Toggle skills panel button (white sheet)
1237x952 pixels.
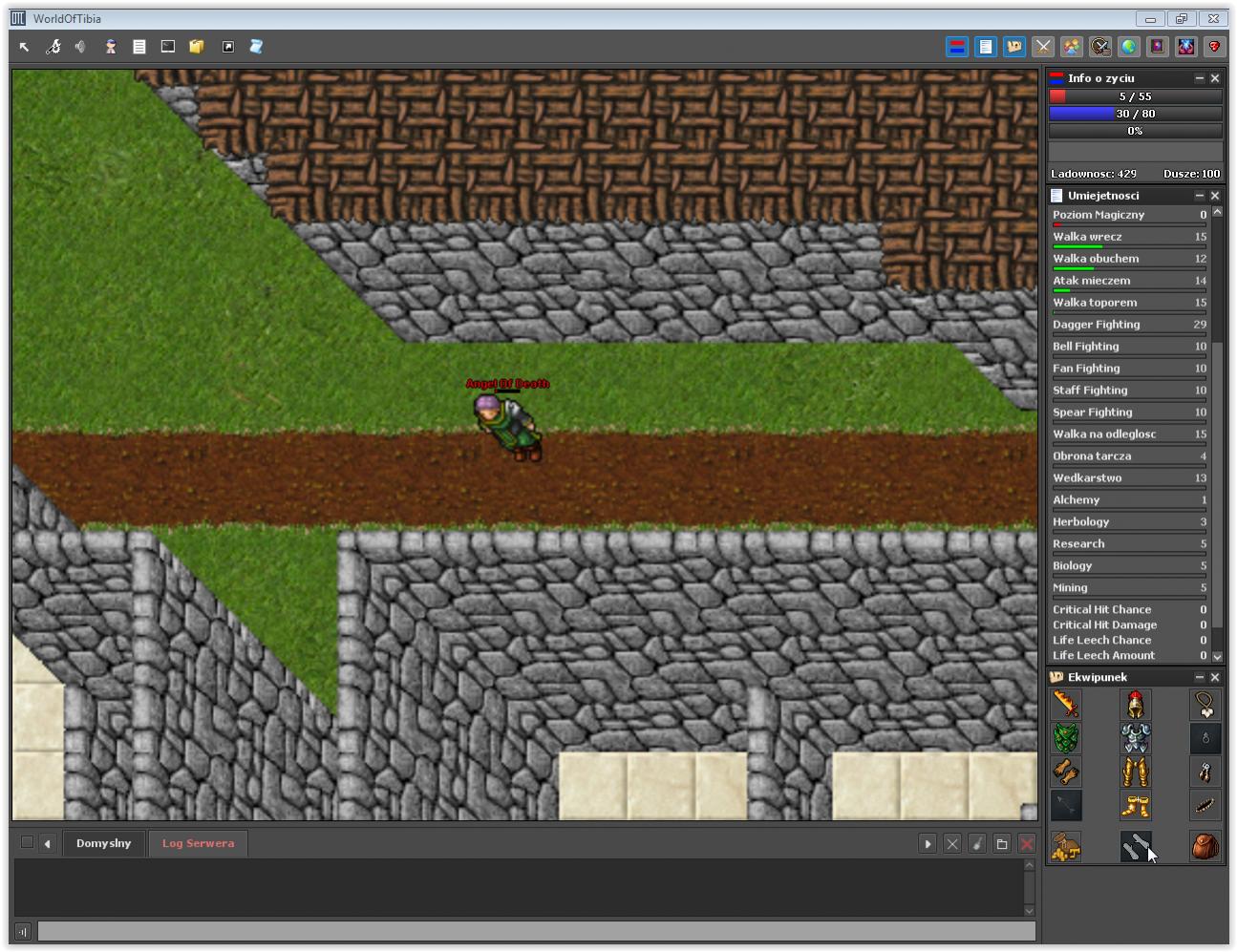click(986, 47)
